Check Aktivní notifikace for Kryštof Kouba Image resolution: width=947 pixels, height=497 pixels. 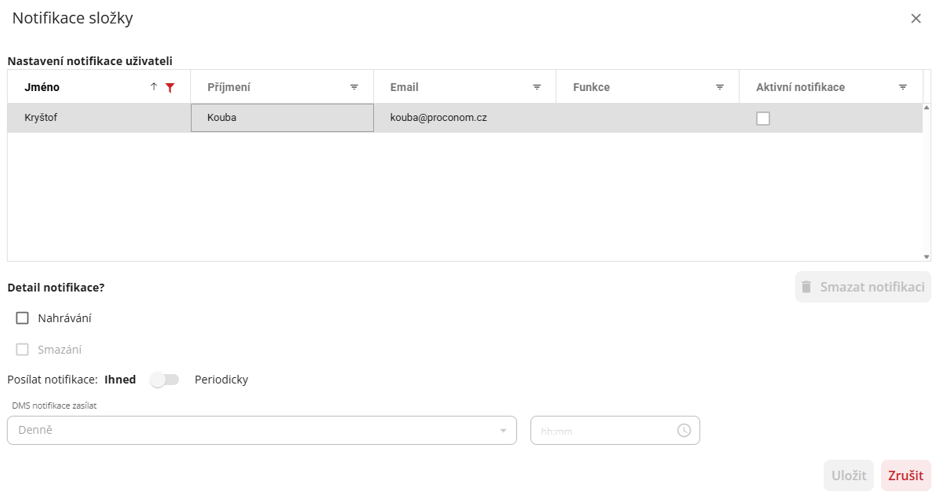[x=763, y=118]
